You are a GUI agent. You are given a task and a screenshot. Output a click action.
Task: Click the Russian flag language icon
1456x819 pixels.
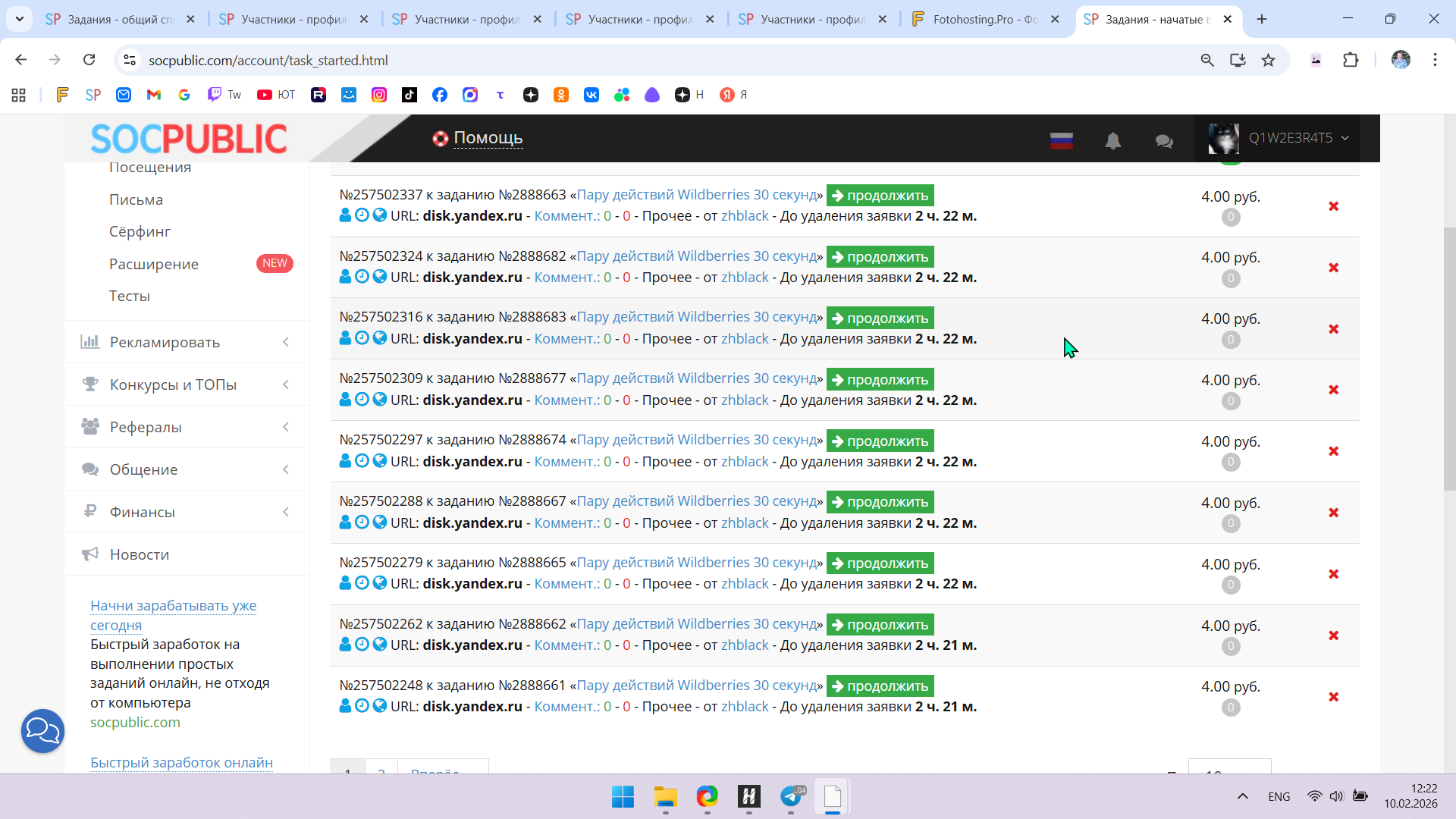1061,140
